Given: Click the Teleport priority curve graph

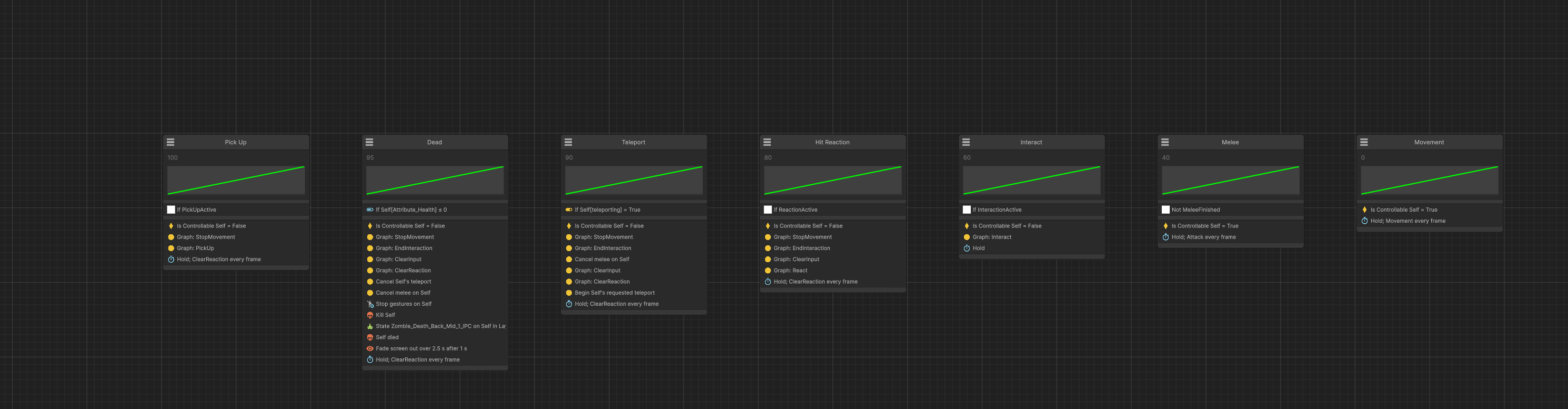Looking at the screenshot, I should coord(634,180).
